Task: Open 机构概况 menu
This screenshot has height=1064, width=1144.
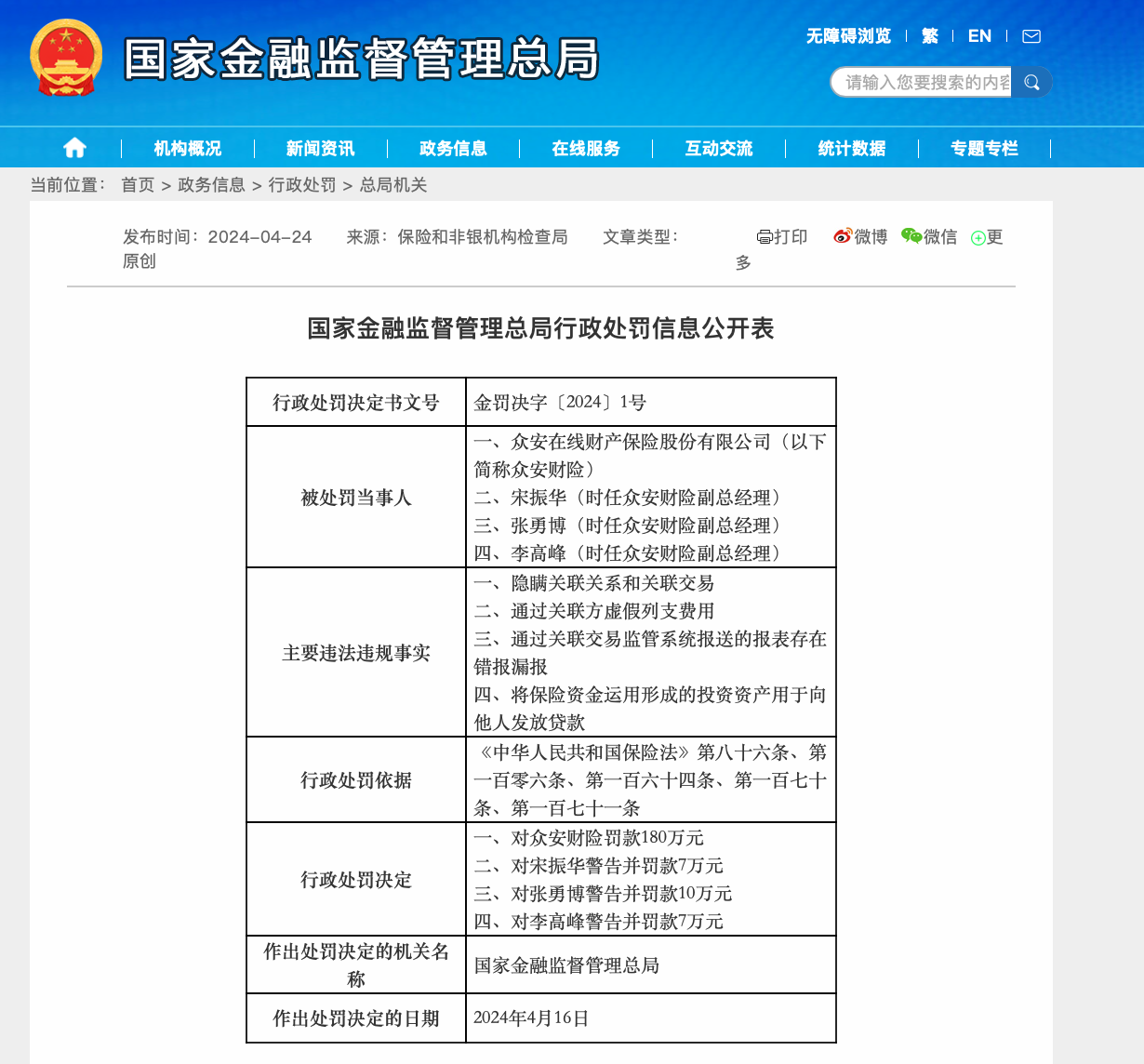Action: (x=188, y=148)
